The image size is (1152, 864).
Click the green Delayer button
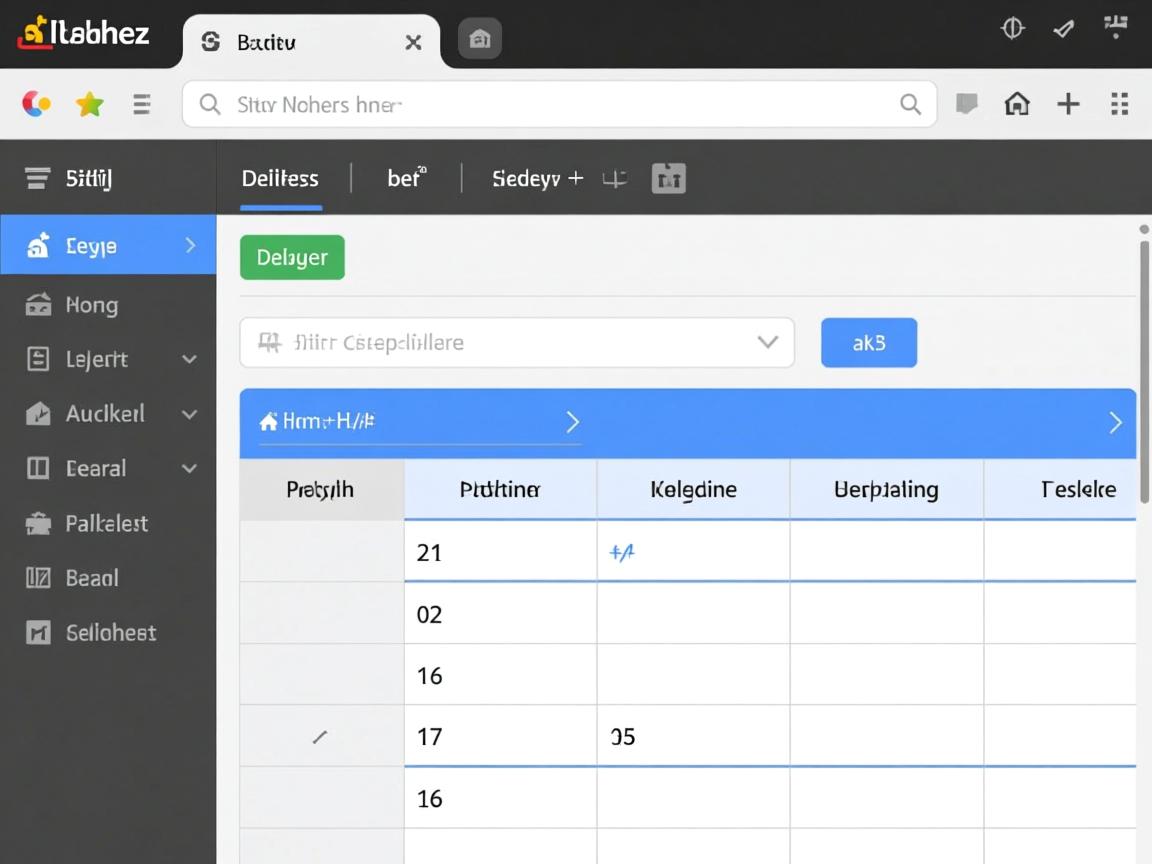tap(292, 257)
